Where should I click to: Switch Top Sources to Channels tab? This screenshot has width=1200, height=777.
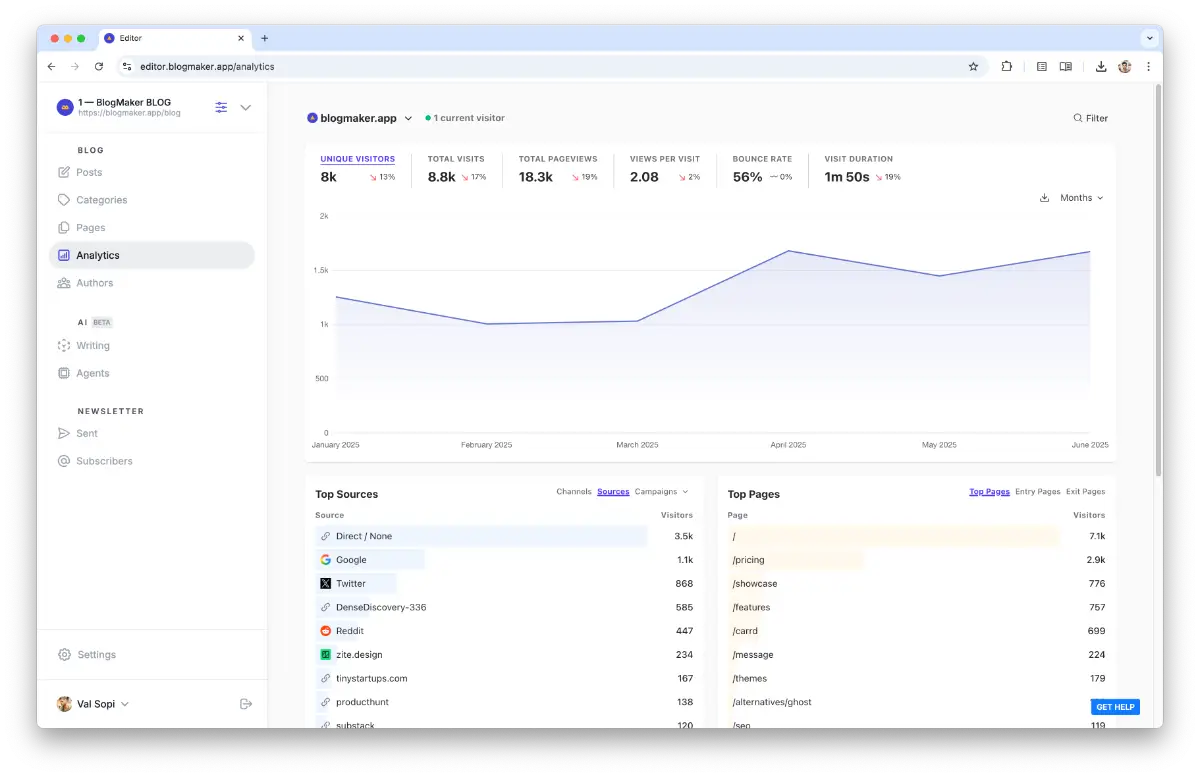(x=574, y=492)
